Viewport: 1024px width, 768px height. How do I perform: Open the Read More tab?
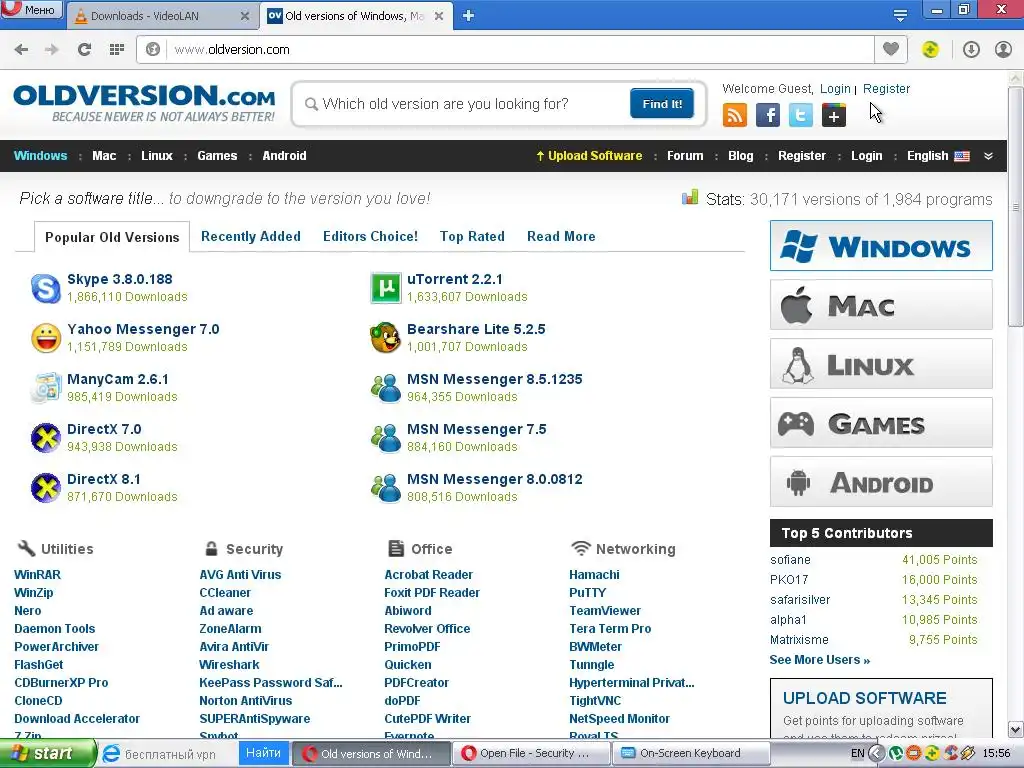561,236
